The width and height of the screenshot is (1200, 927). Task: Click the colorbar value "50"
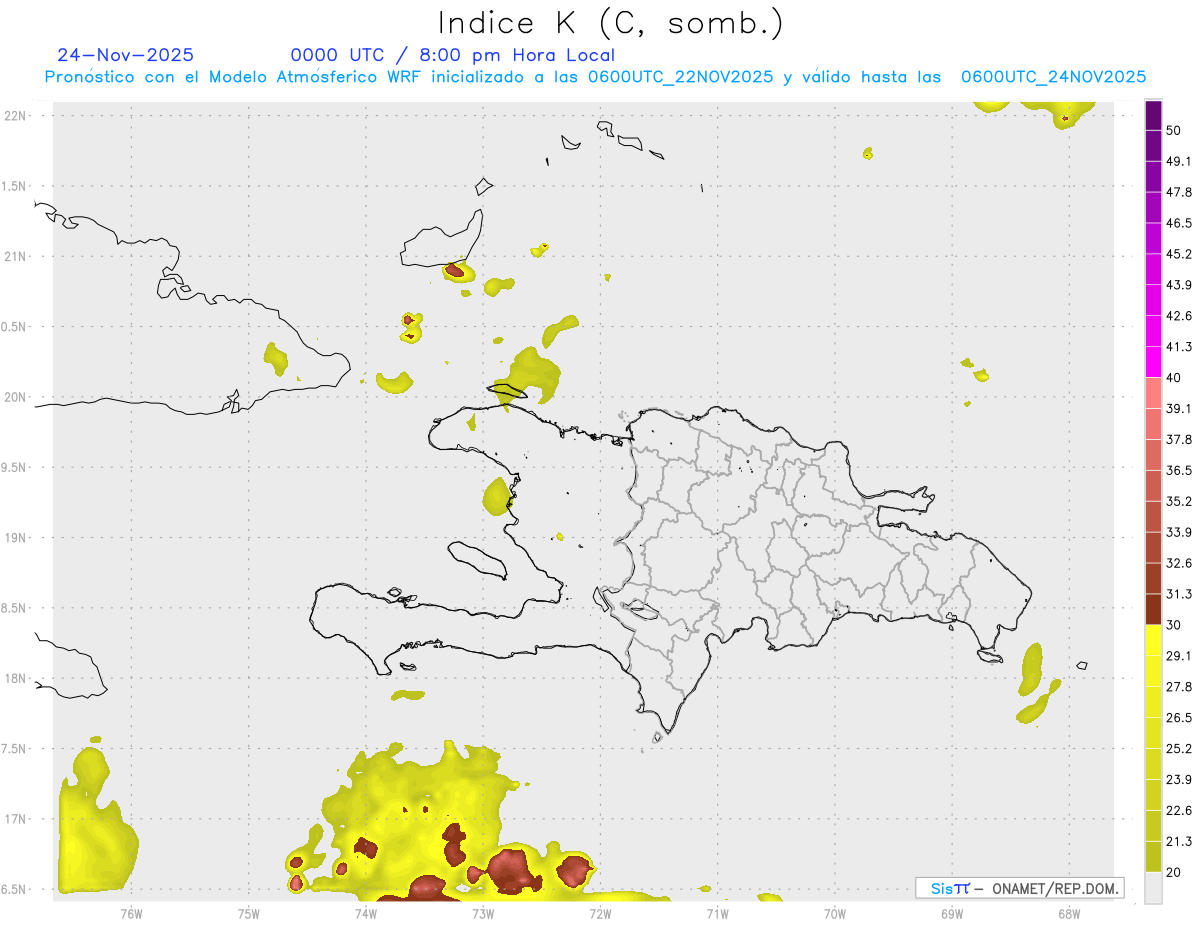[x=1174, y=131]
